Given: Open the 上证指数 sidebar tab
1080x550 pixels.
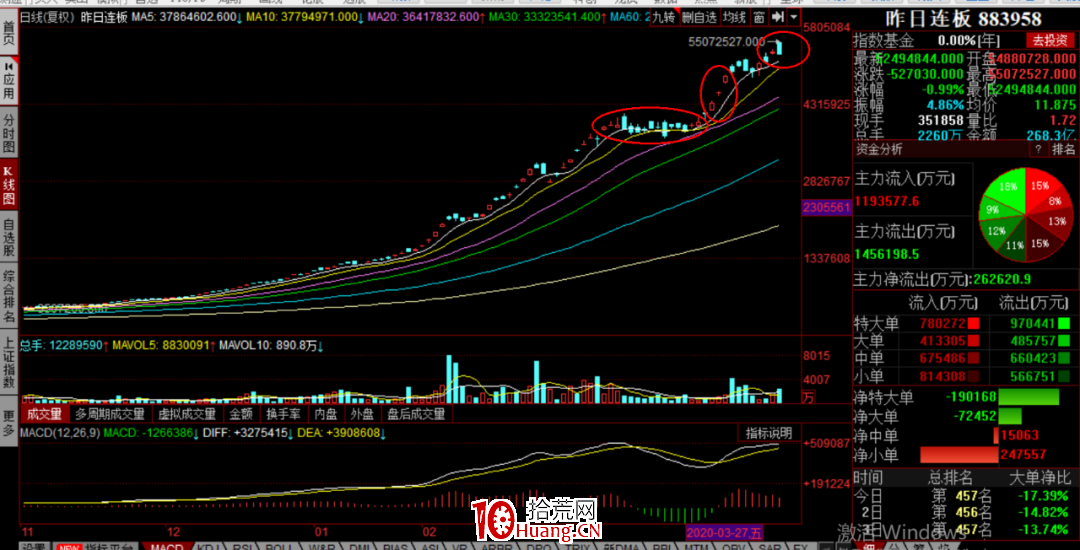Looking at the screenshot, I should 8,362.
